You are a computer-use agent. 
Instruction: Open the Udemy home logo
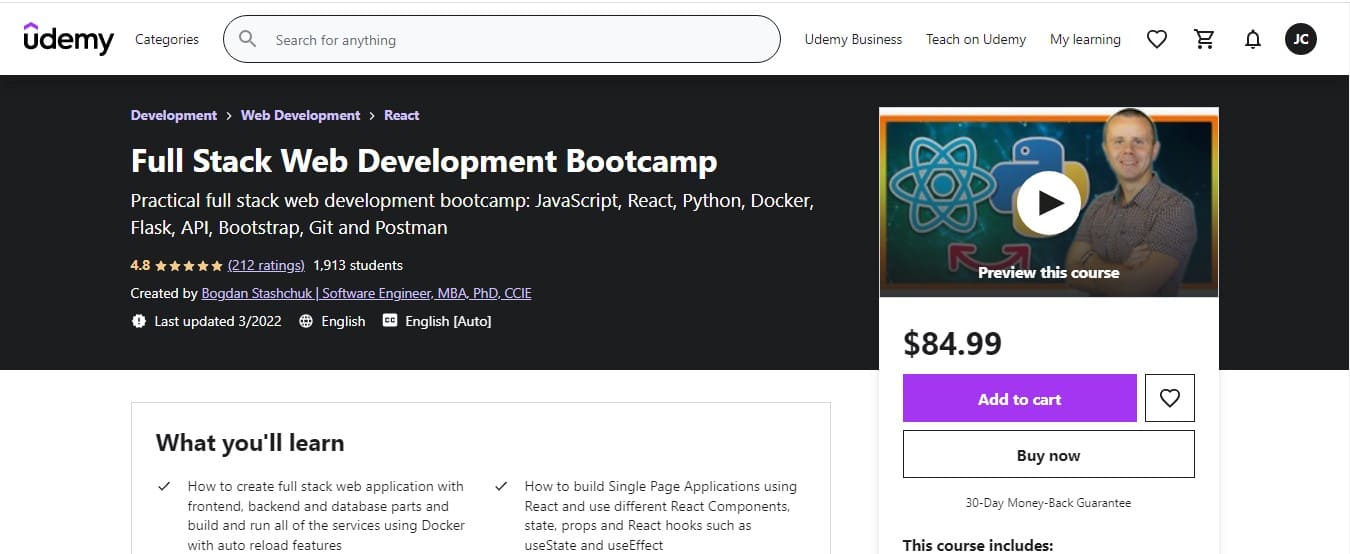click(x=68, y=39)
